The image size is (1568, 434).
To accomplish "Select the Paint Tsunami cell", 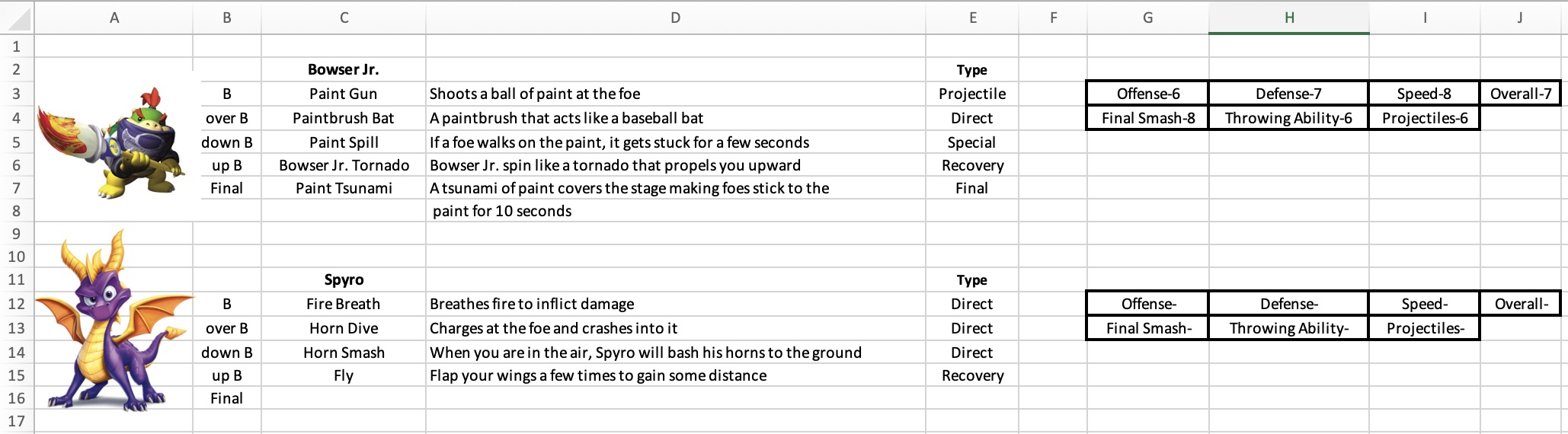I will tap(344, 188).
